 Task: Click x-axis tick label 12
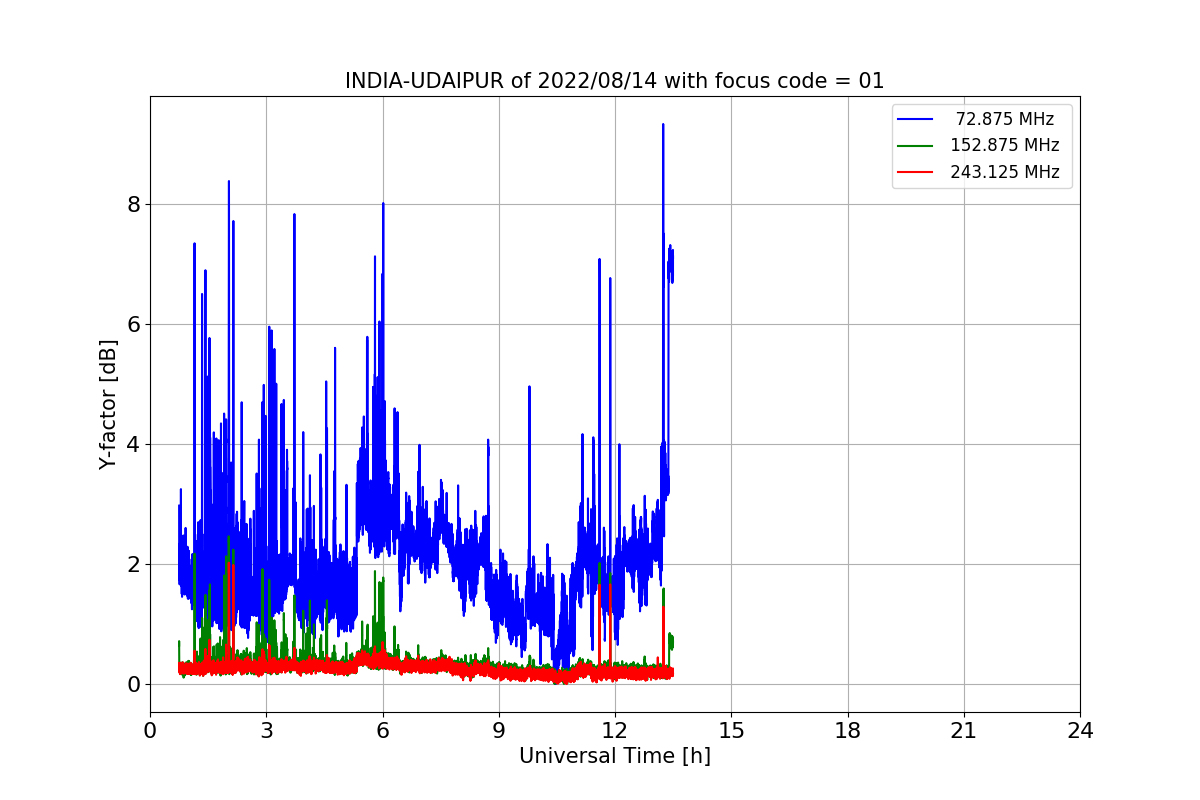615,731
